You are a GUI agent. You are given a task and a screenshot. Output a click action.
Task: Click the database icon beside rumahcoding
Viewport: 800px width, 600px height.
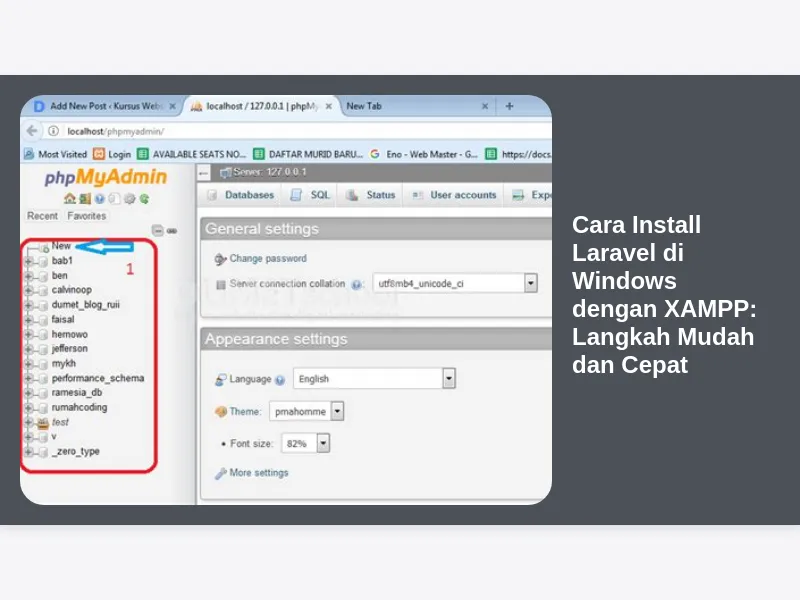(43, 408)
